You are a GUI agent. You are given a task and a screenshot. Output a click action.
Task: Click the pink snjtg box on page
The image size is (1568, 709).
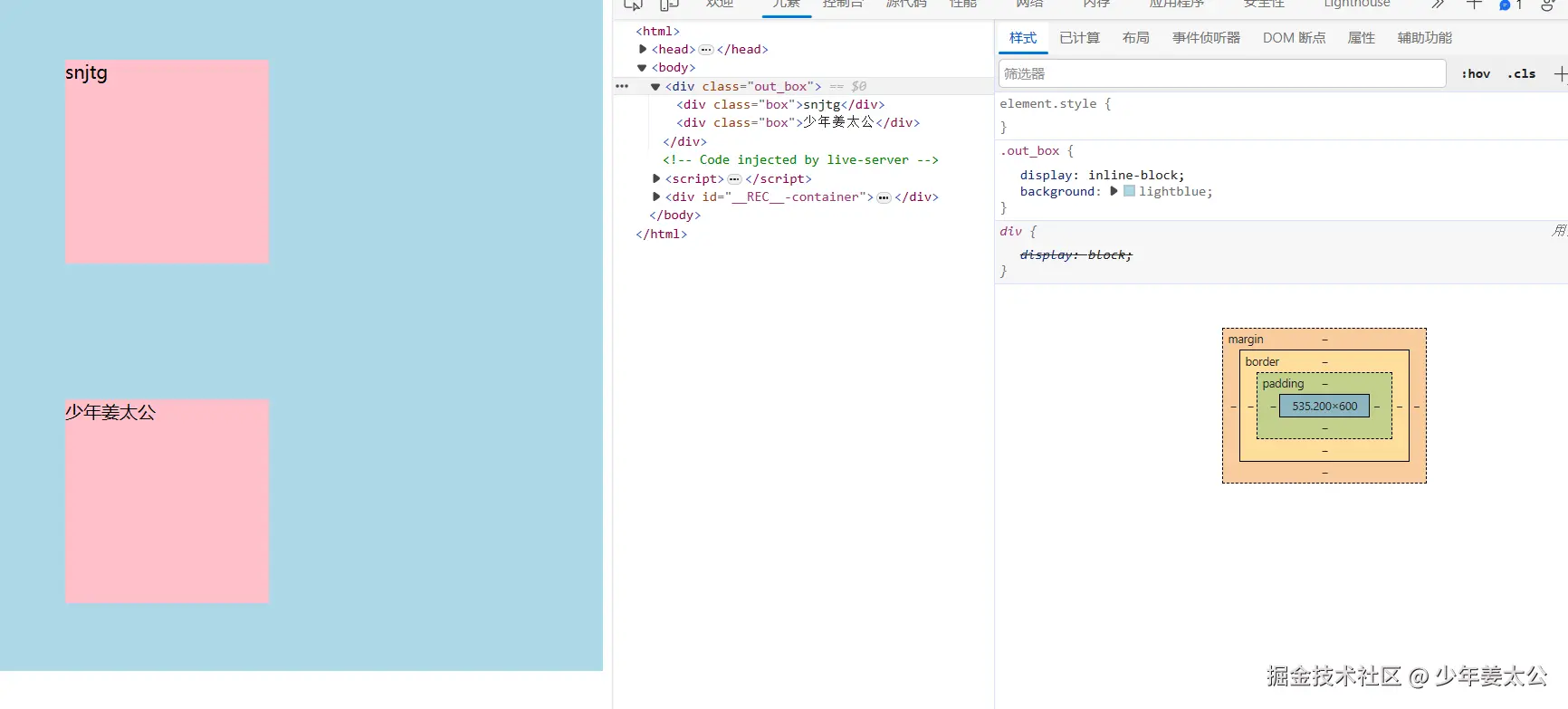pos(167,162)
